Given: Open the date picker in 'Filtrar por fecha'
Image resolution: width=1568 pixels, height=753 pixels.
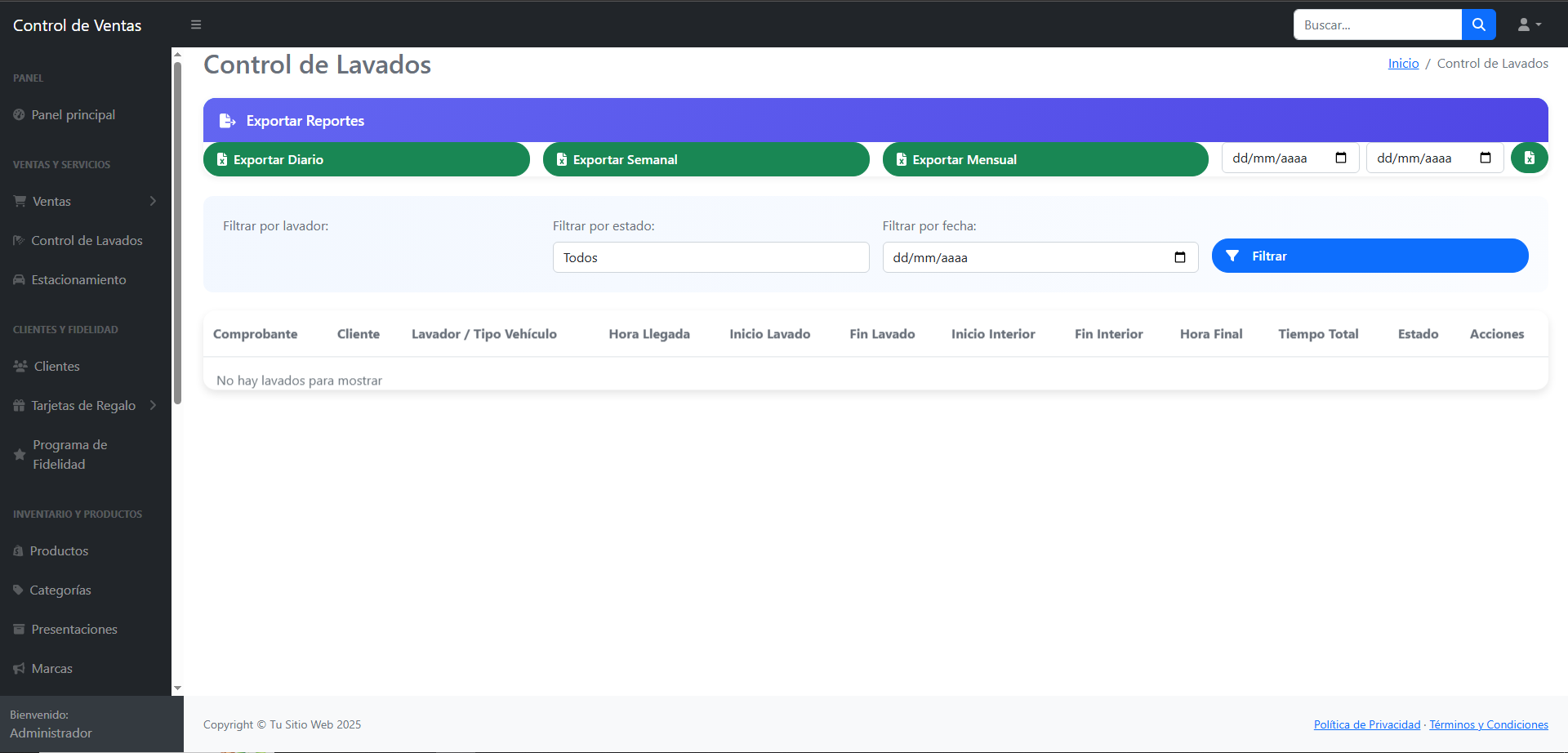Looking at the screenshot, I should (1179, 256).
